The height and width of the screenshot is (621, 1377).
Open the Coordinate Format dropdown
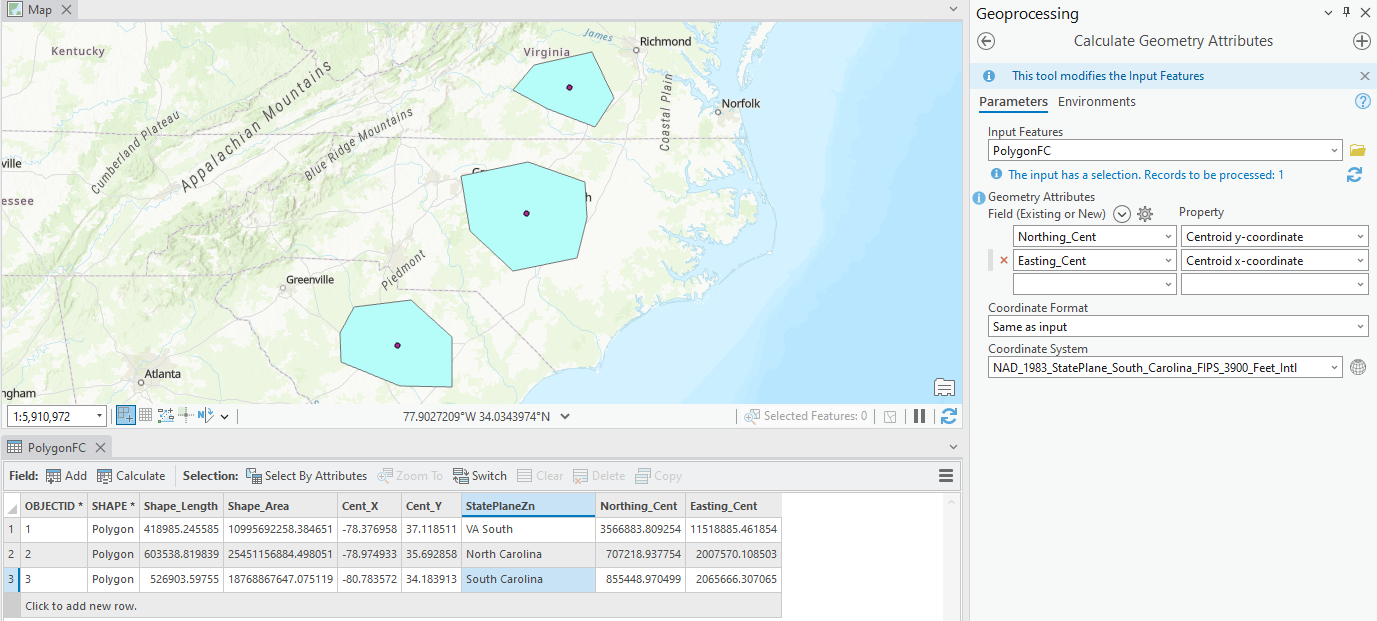point(1178,326)
